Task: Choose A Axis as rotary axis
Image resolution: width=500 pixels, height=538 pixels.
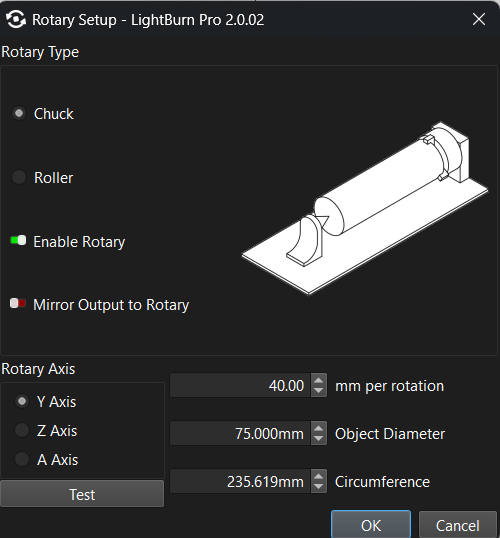Action: point(22,459)
